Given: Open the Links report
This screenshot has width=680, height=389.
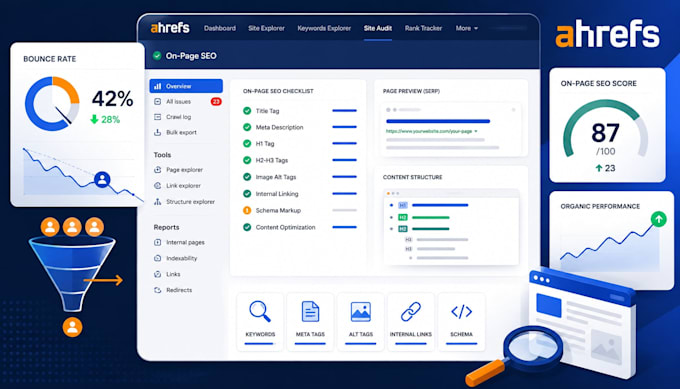Looking at the screenshot, I should click(x=173, y=274).
